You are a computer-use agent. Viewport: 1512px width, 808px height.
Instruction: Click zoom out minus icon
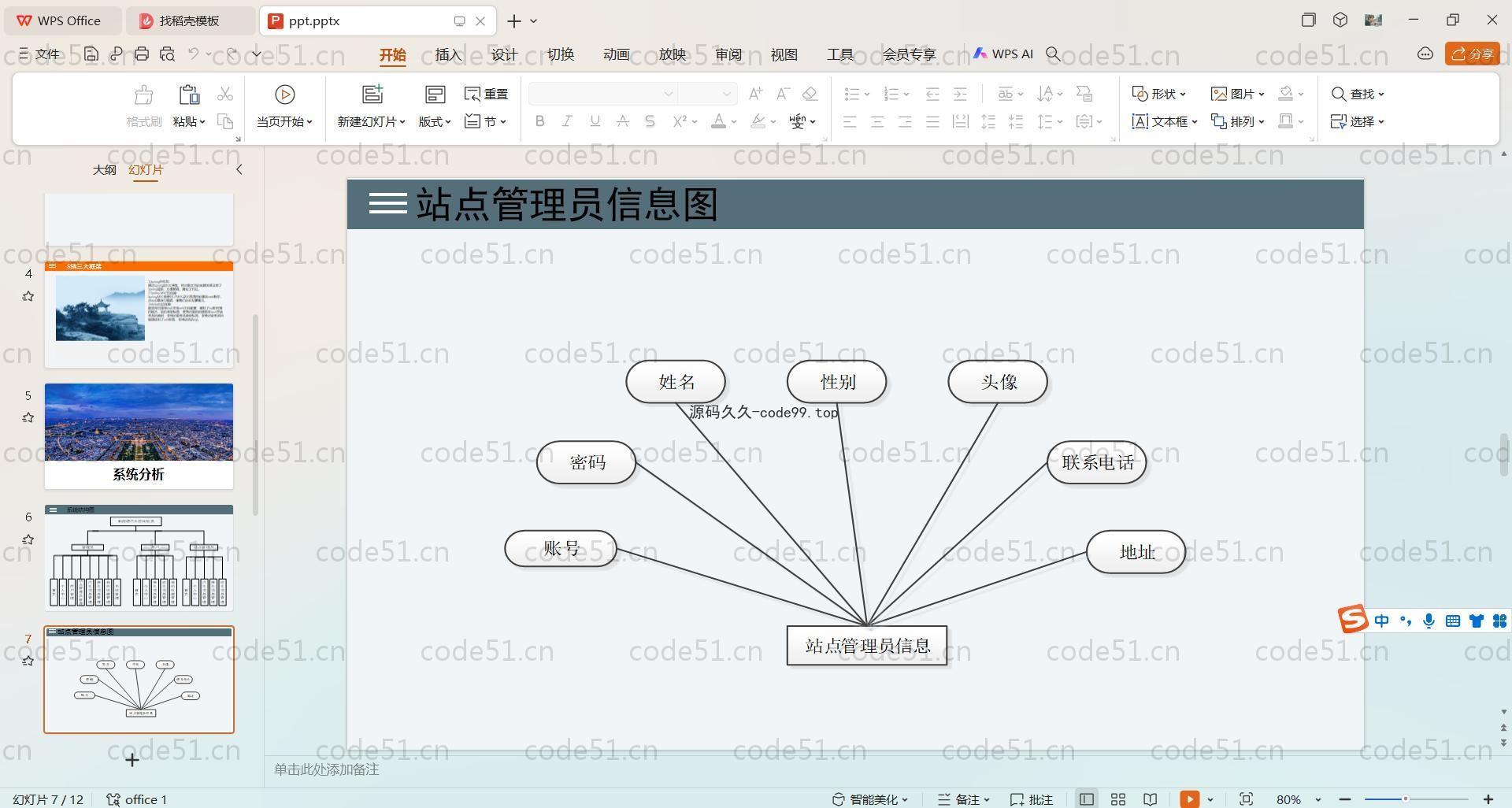click(x=1345, y=799)
